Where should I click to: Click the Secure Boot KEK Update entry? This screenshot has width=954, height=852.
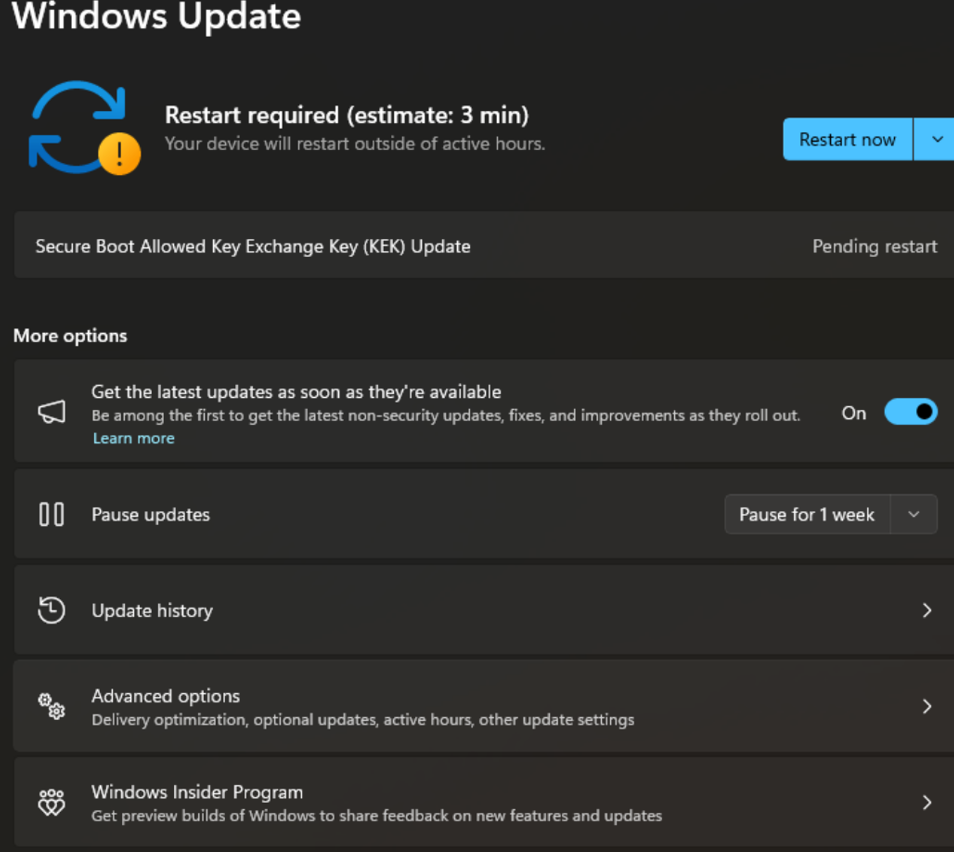tap(484, 245)
